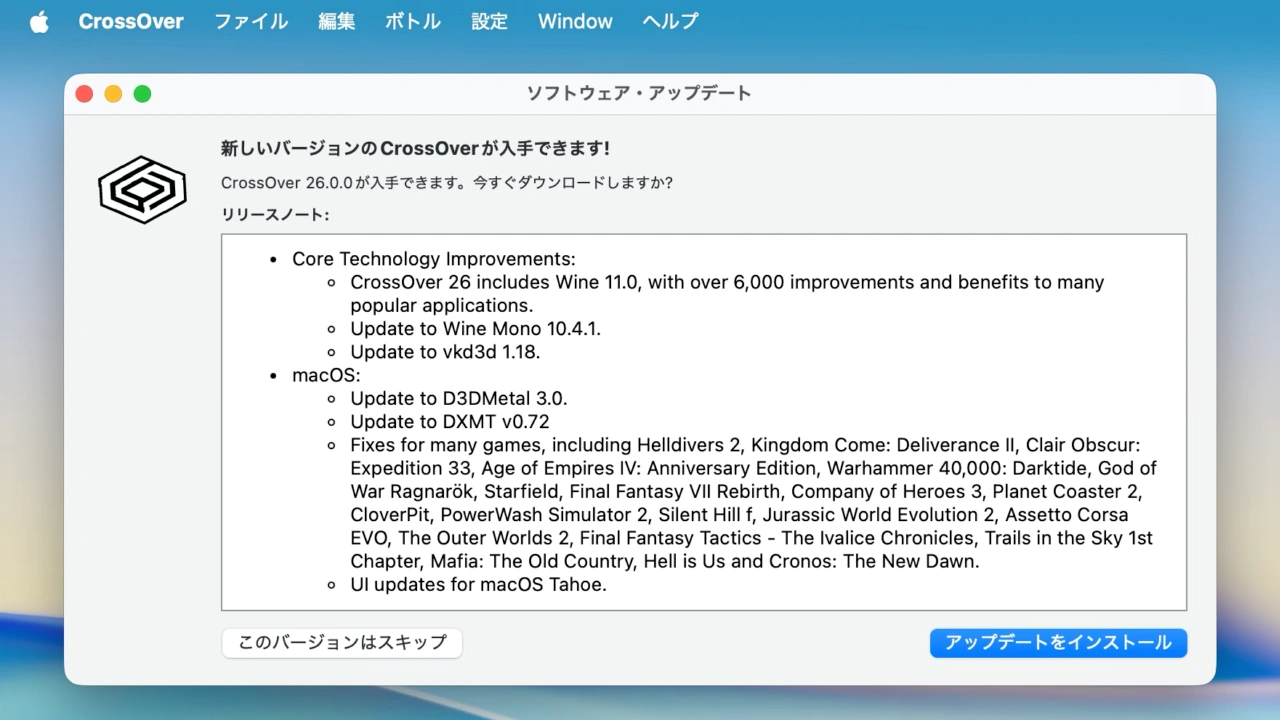Maximize the window with the green button
This screenshot has width=1280, height=720.
[x=142, y=93]
